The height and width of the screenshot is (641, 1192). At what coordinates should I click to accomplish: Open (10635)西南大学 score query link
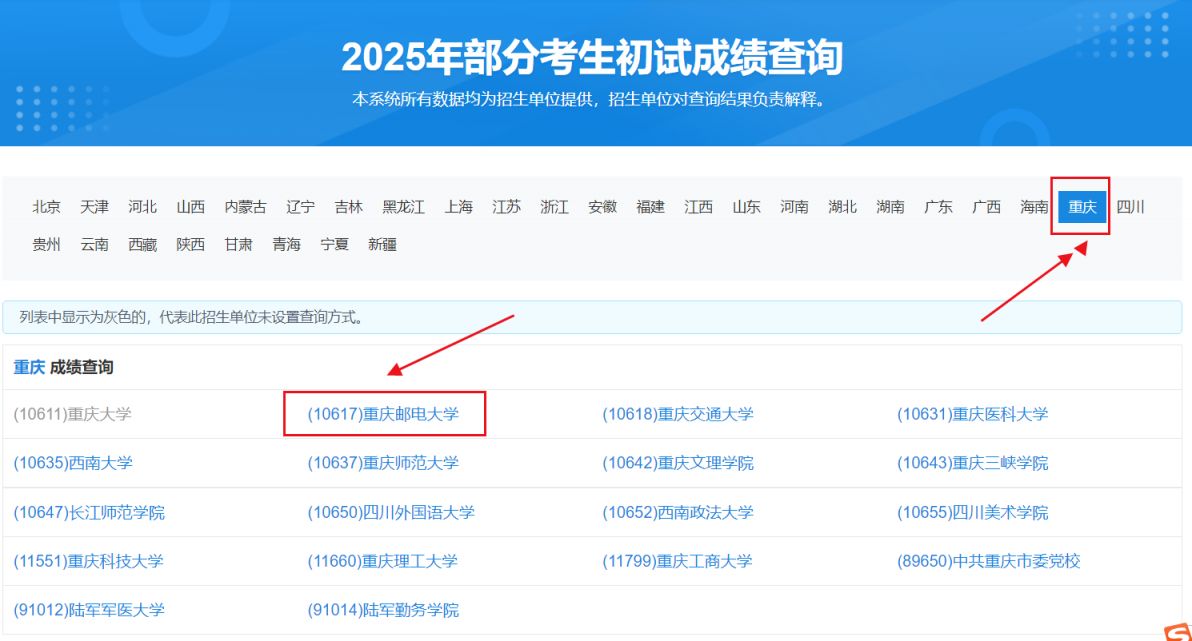point(73,463)
